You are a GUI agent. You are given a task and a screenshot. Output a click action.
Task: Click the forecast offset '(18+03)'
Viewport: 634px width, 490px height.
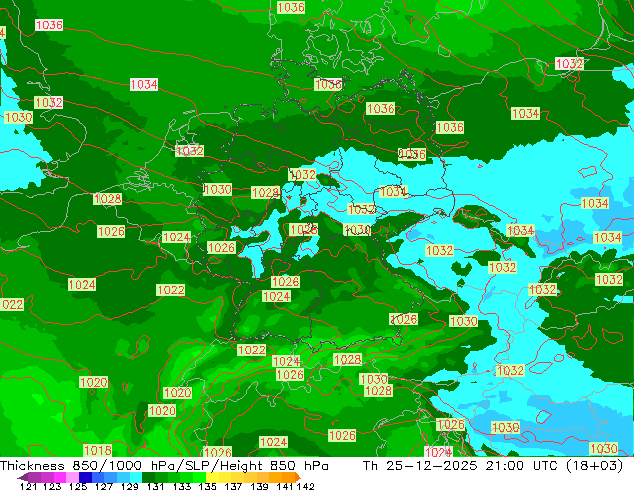(x=594, y=466)
